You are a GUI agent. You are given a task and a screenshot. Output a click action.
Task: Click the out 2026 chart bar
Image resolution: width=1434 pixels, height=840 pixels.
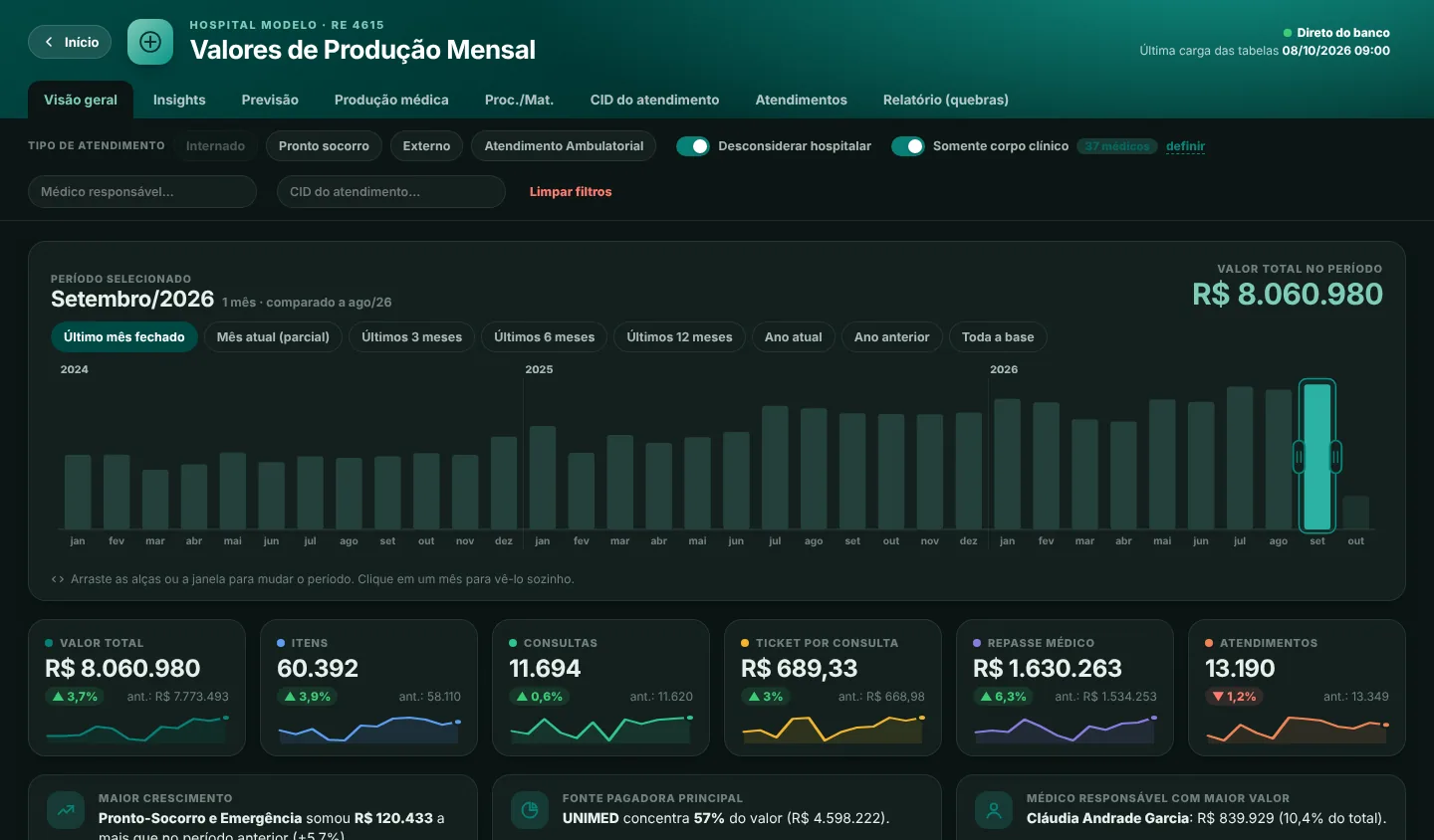pyautogui.click(x=1356, y=513)
